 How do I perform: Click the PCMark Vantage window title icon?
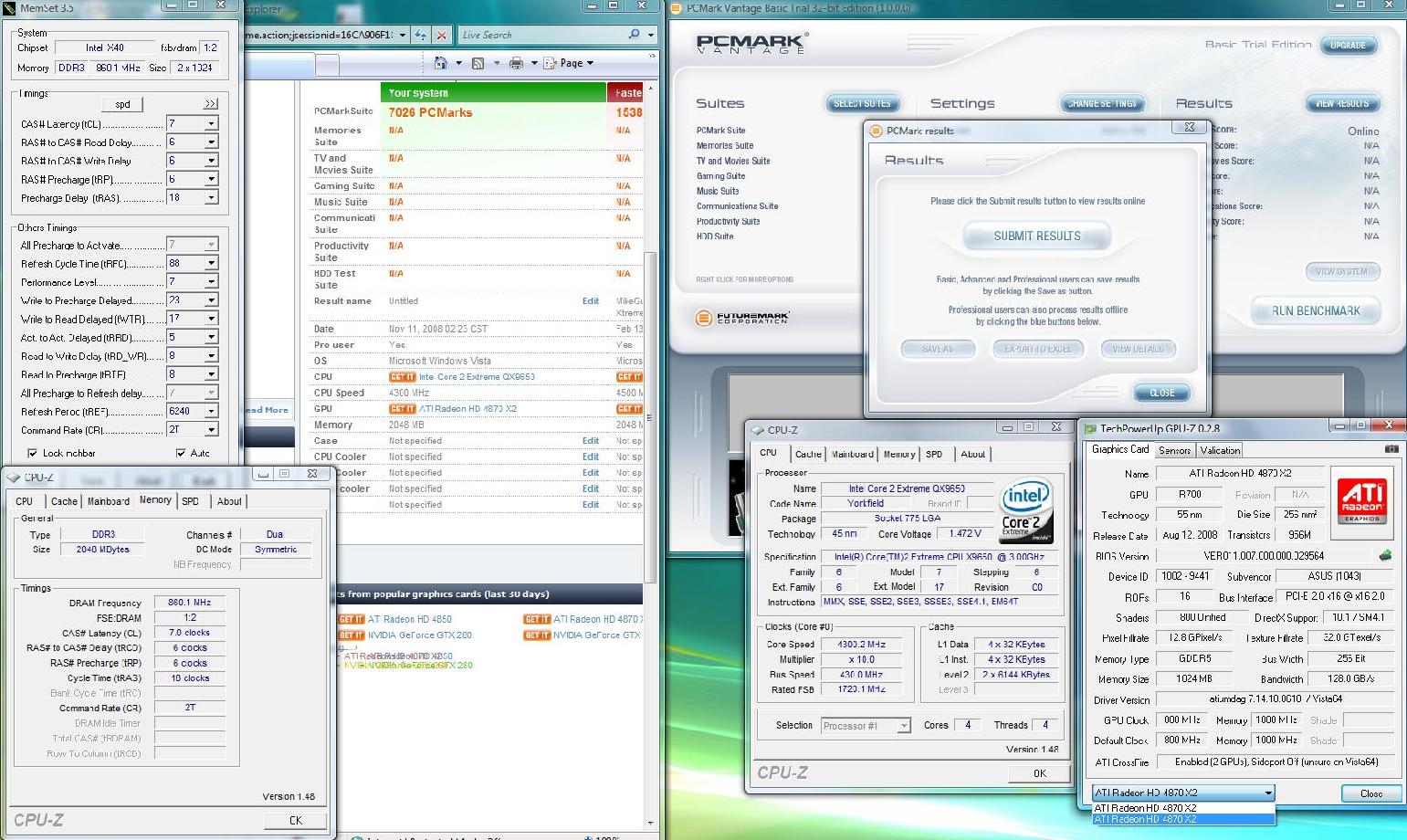coord(677,7)
